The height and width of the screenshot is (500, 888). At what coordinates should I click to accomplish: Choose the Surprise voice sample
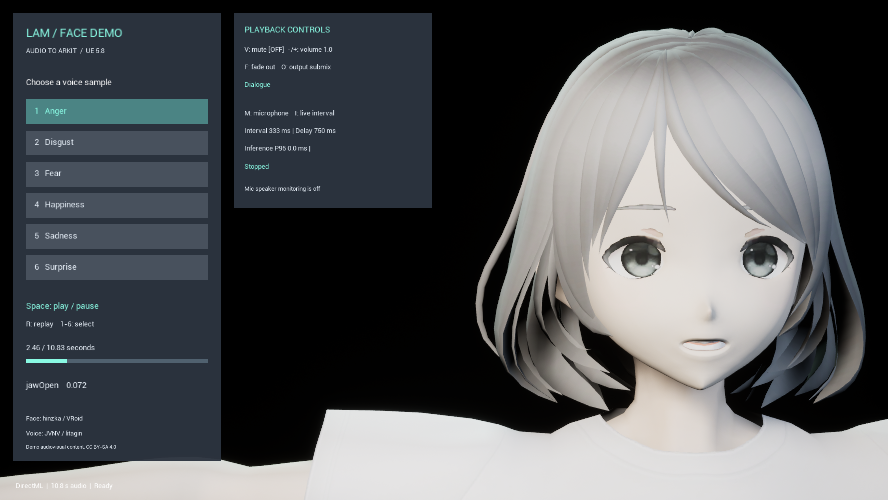[x=117, y=267]
